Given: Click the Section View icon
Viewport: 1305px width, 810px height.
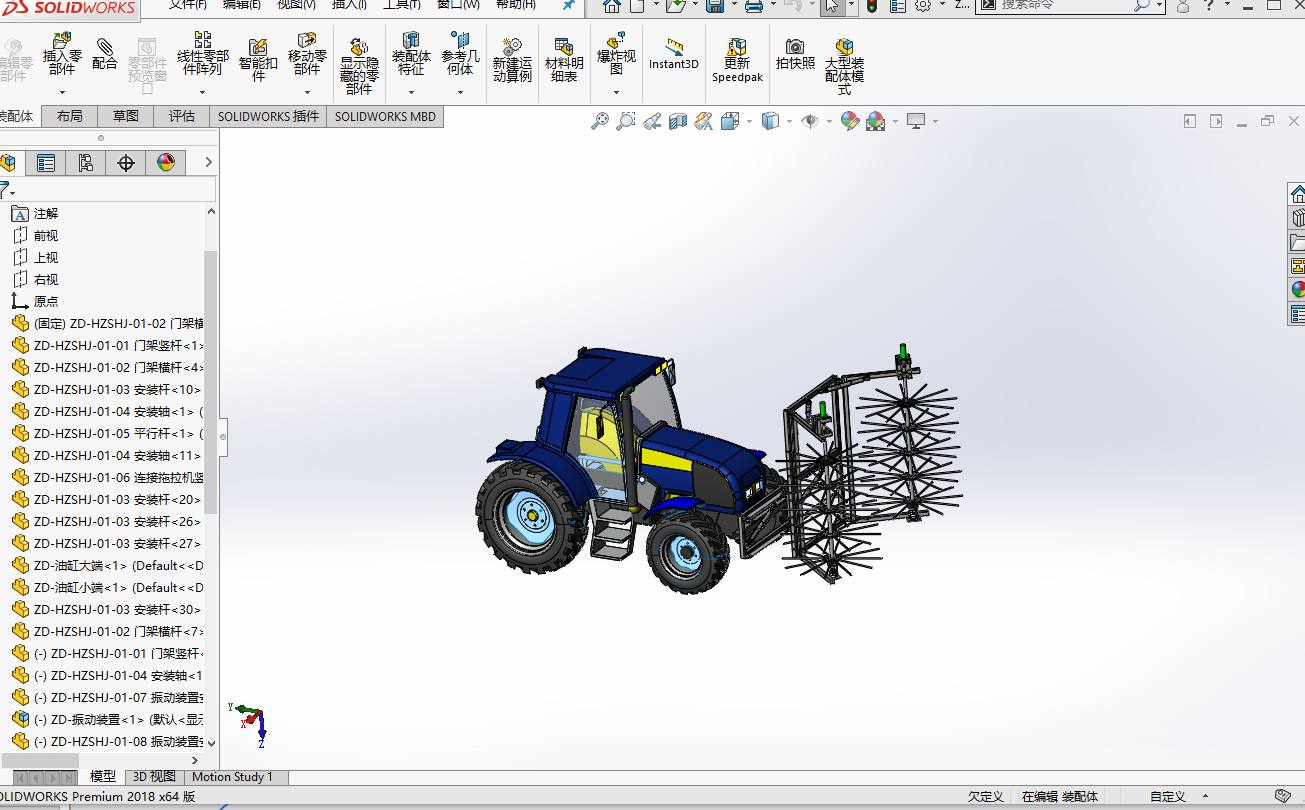Looking at the screenshot, I should coord(678,121).
